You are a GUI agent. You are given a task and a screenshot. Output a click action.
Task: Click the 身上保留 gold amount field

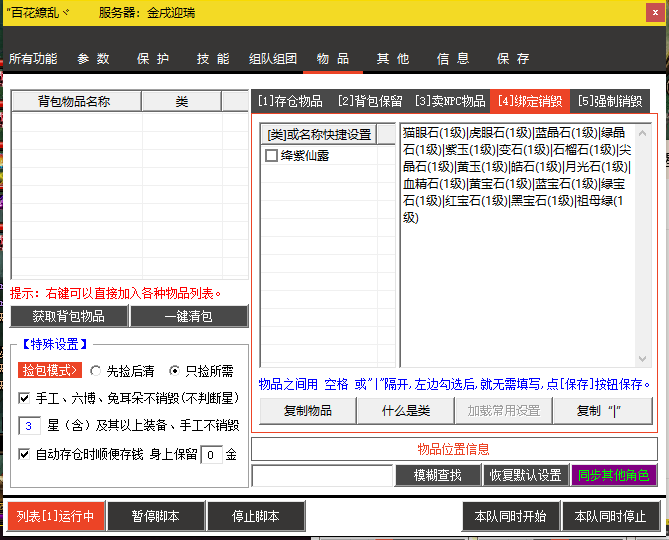tap(211, 455)
